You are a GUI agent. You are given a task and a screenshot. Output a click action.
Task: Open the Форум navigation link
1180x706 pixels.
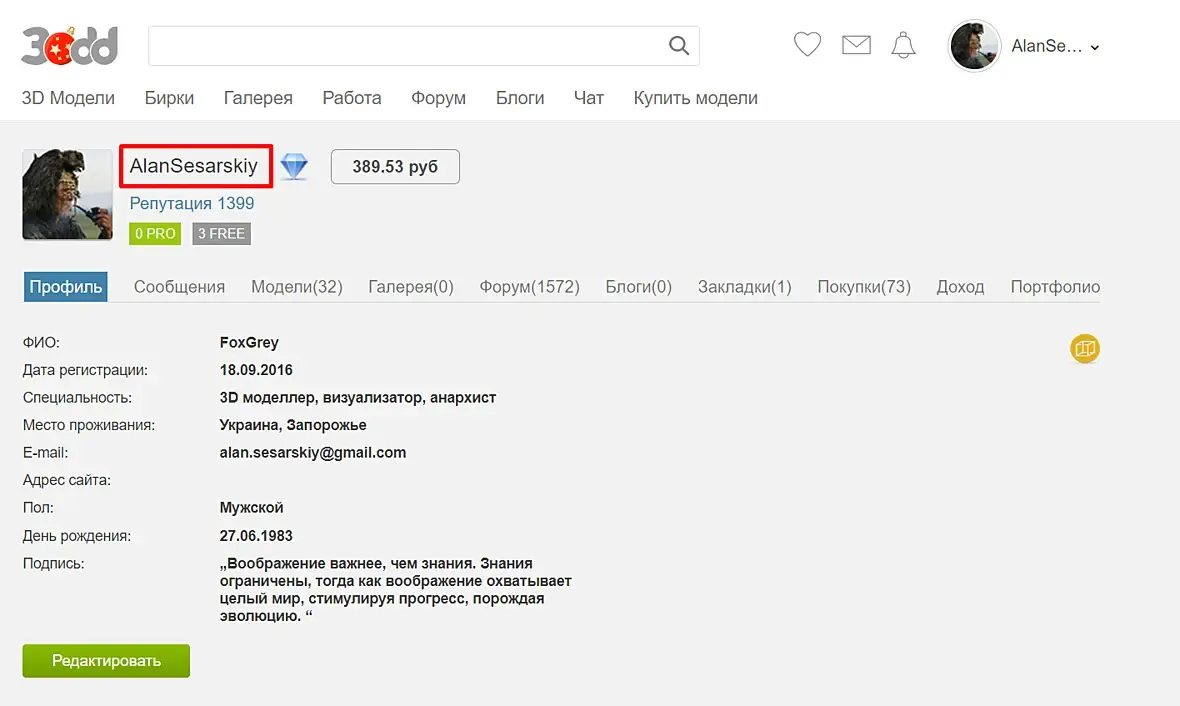438,98
